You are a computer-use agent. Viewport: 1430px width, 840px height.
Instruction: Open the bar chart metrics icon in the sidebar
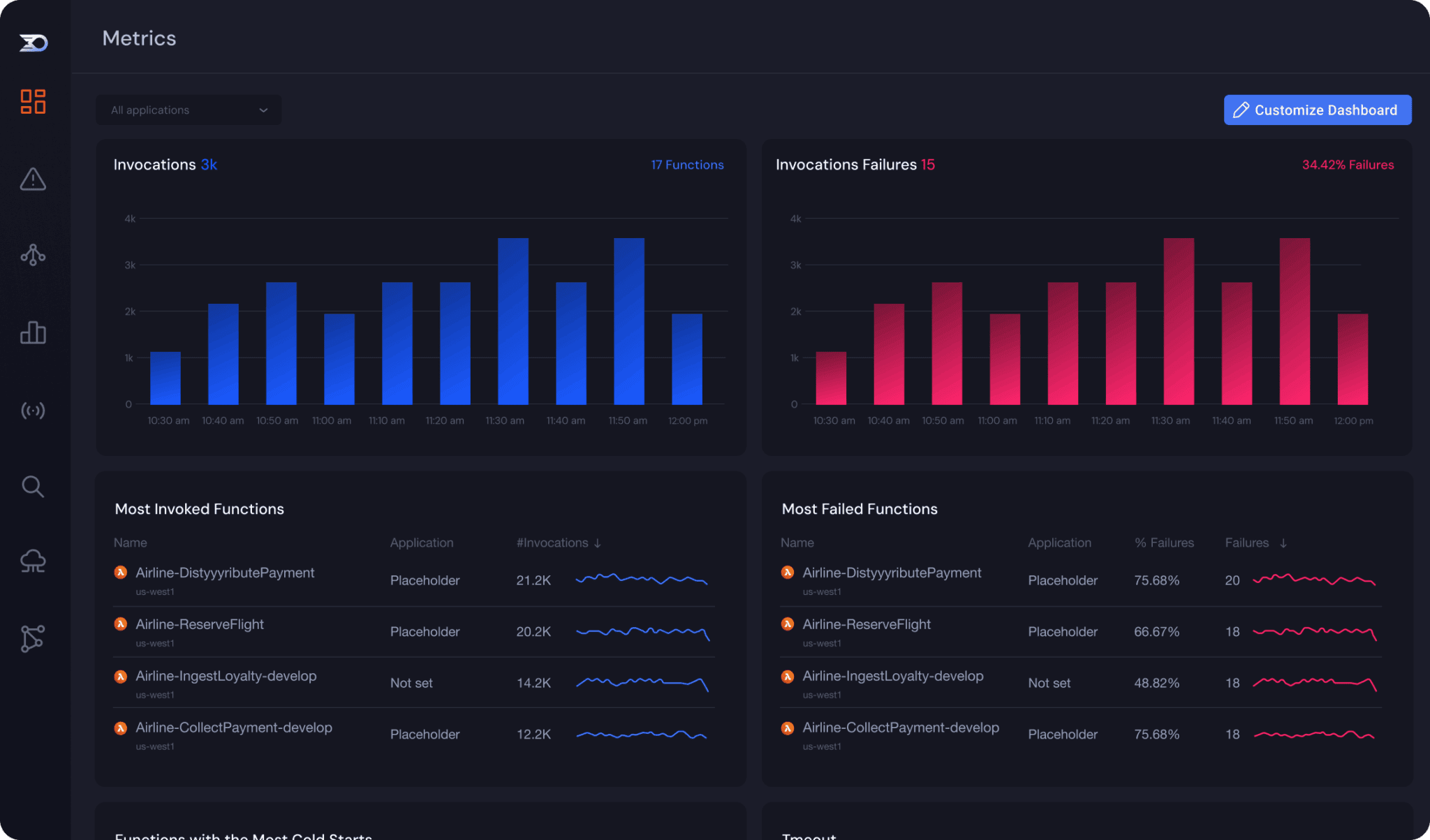coord(33,332)
